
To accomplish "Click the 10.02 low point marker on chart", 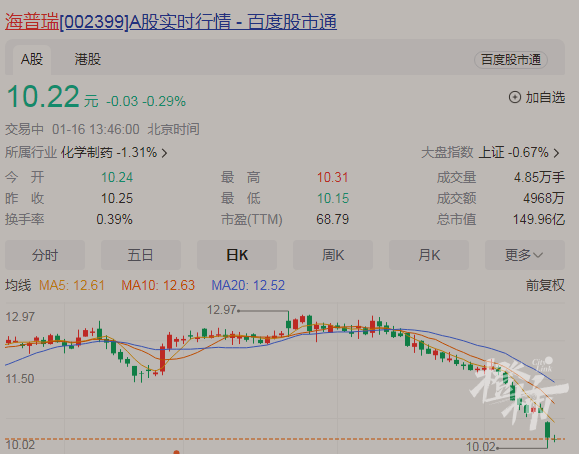I will [x=480, y=447].
